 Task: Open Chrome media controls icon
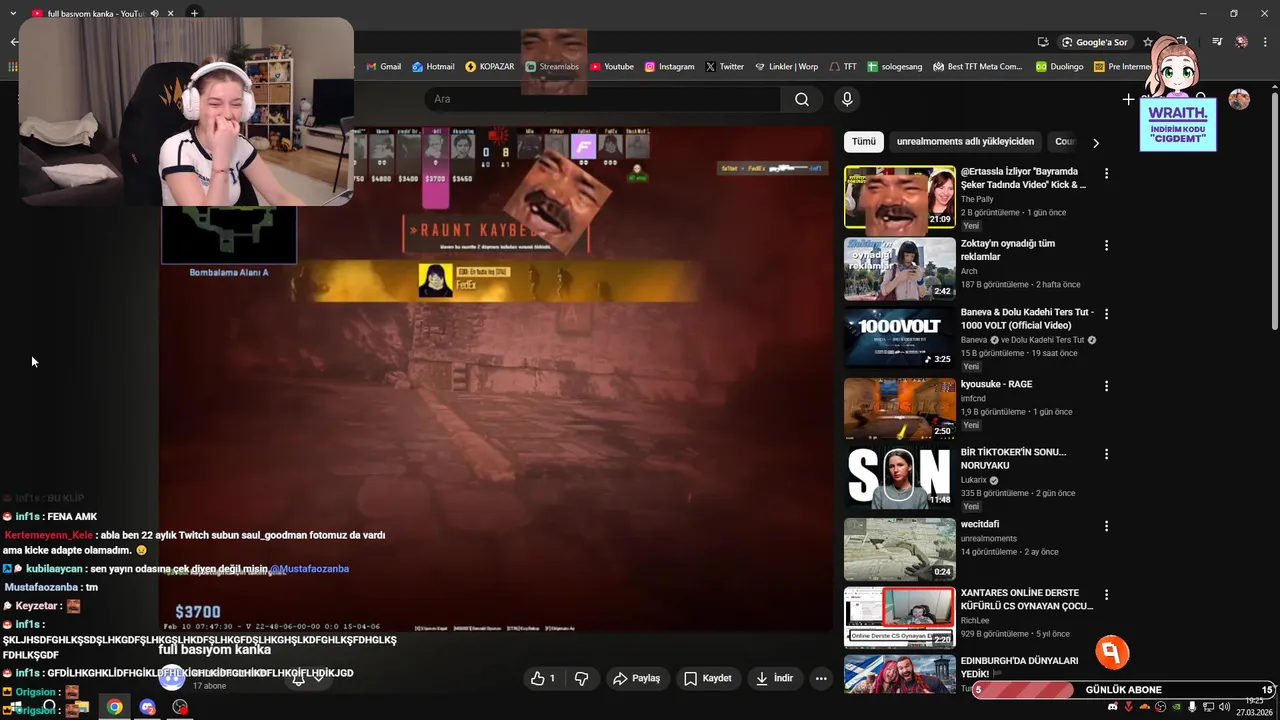pos(1217,42)
